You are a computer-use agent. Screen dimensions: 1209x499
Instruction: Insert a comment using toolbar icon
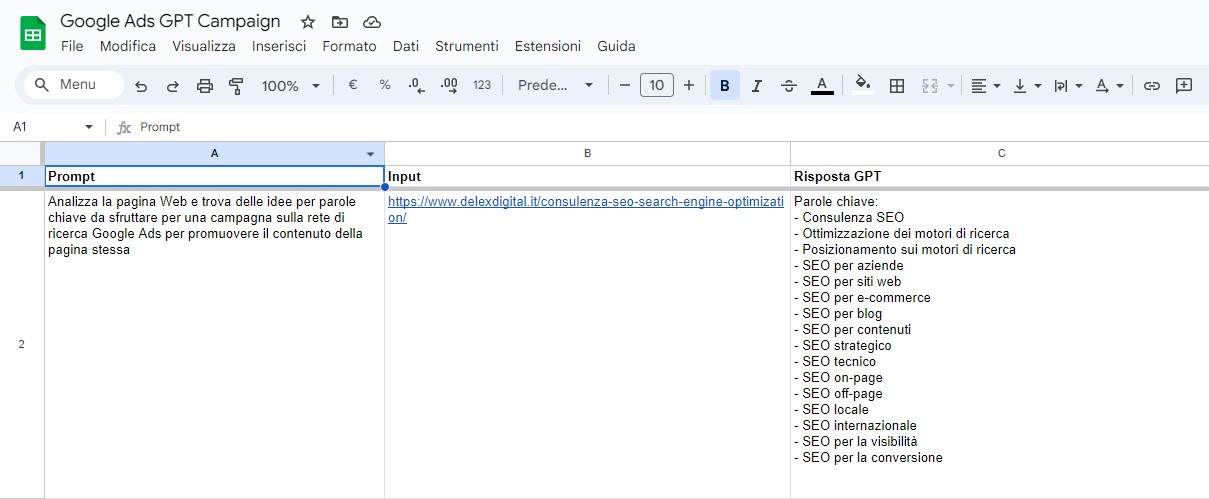[1184, 86]
